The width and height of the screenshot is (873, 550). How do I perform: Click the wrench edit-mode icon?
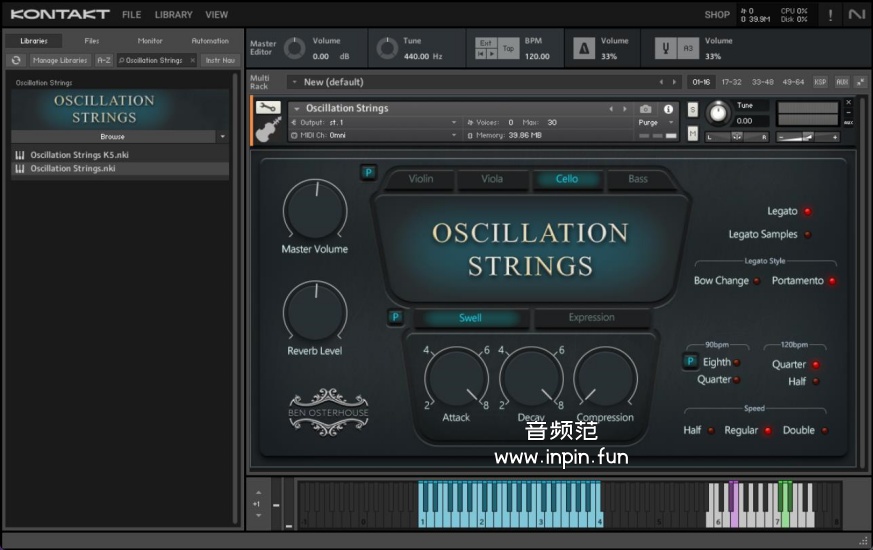point(266,107)
